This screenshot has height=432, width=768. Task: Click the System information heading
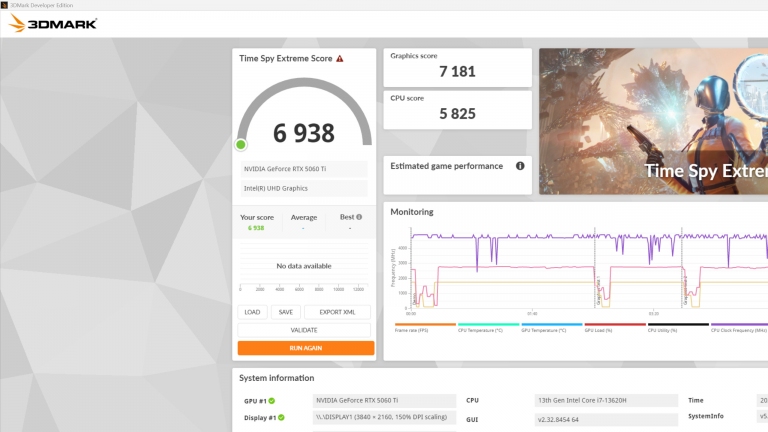click(276, 378)
